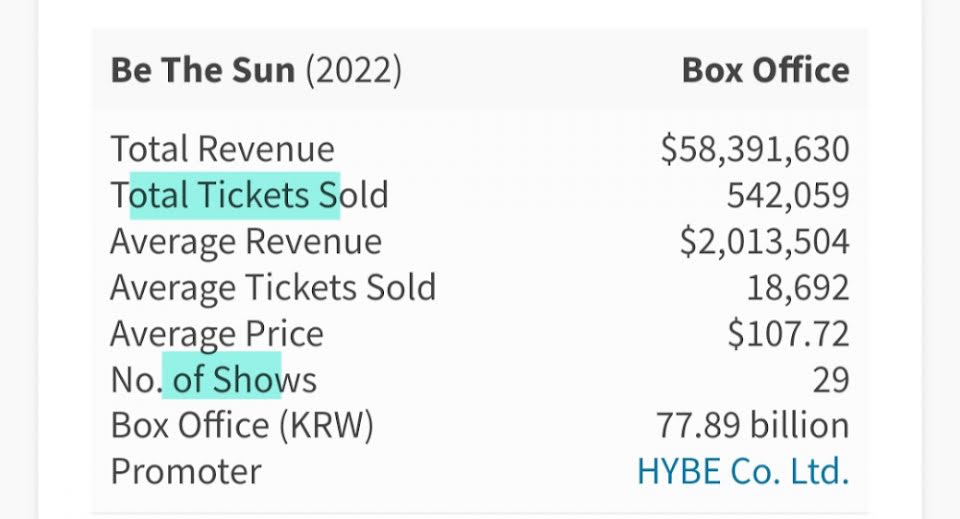
Task: Click the $58,391,630 revenue value
Action: pyautogui.click(x=754, y=149)
